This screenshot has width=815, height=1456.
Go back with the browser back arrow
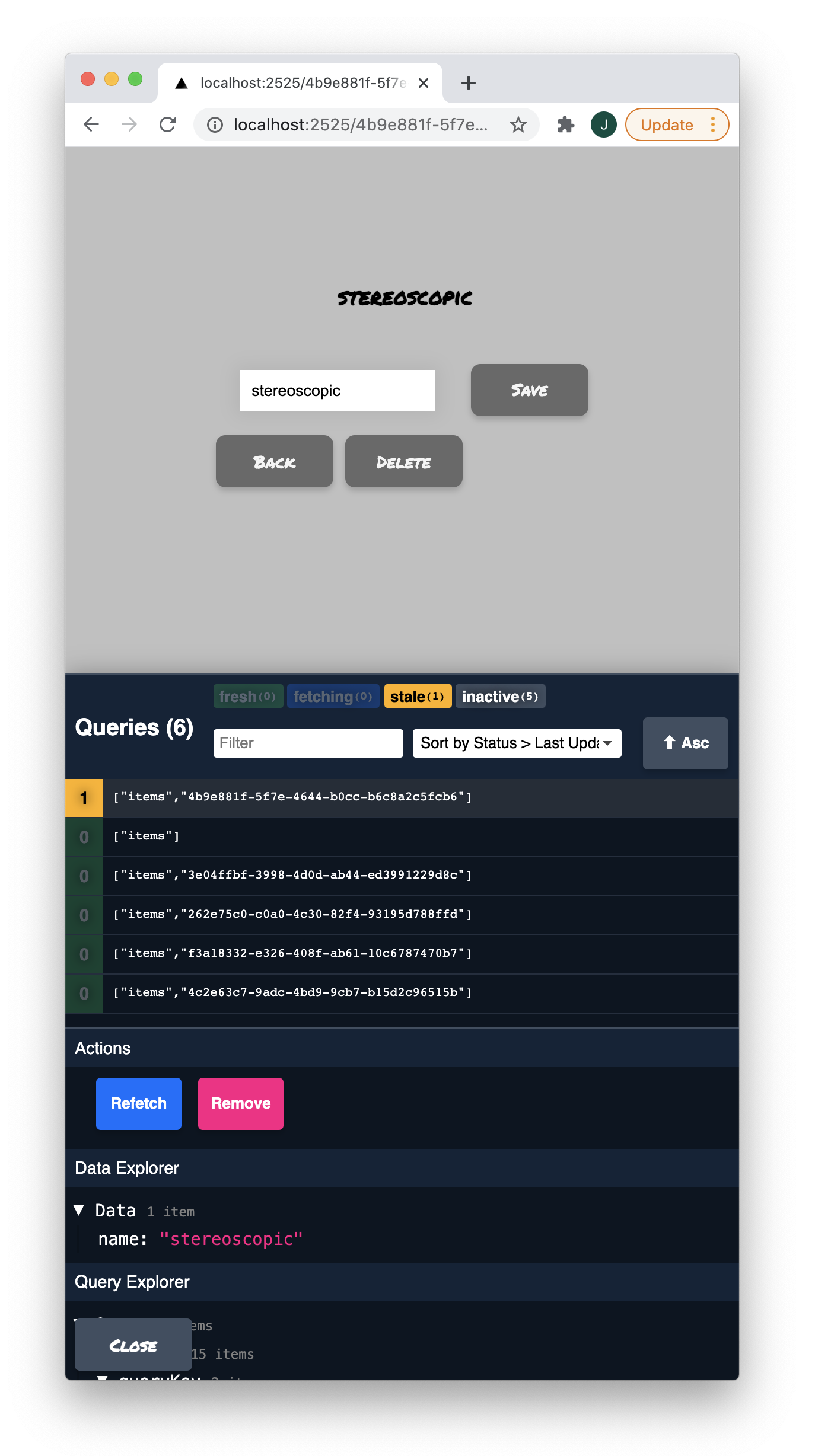click(91, 124)
